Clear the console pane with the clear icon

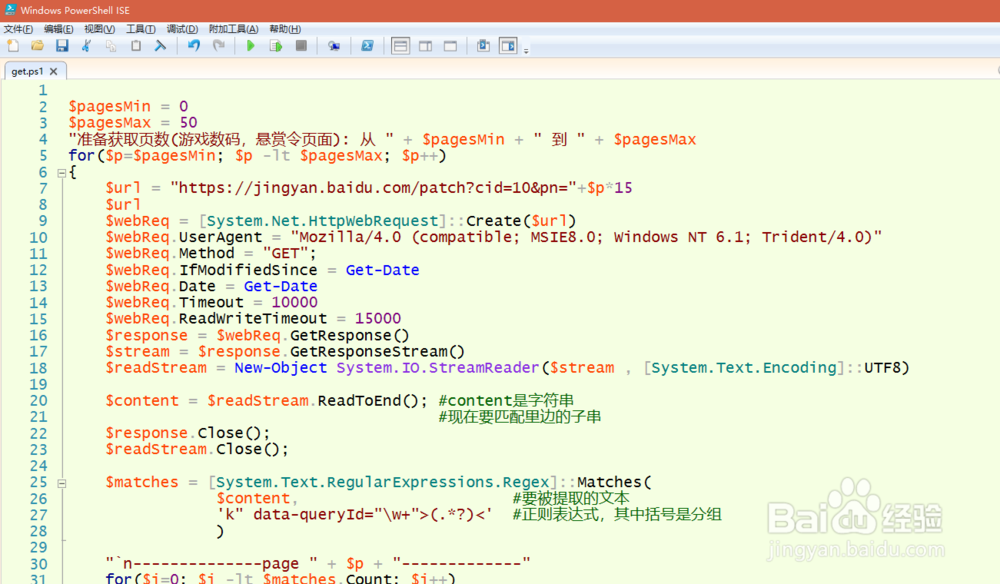[160, 46]
